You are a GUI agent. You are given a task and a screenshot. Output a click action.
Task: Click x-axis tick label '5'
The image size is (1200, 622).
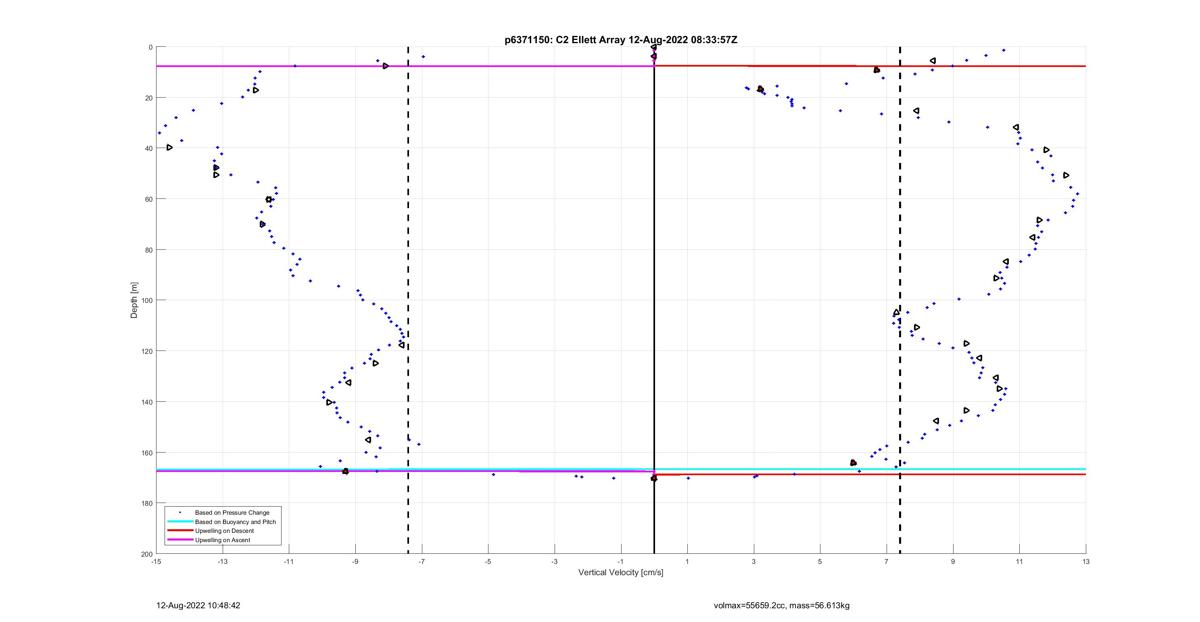click(x=820, y=562)
